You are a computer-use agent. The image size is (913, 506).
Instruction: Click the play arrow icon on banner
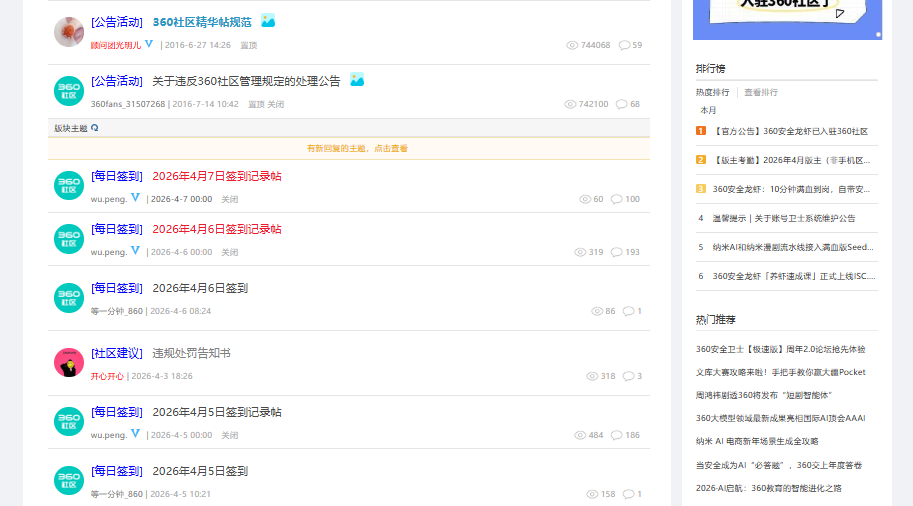[840, 13]
